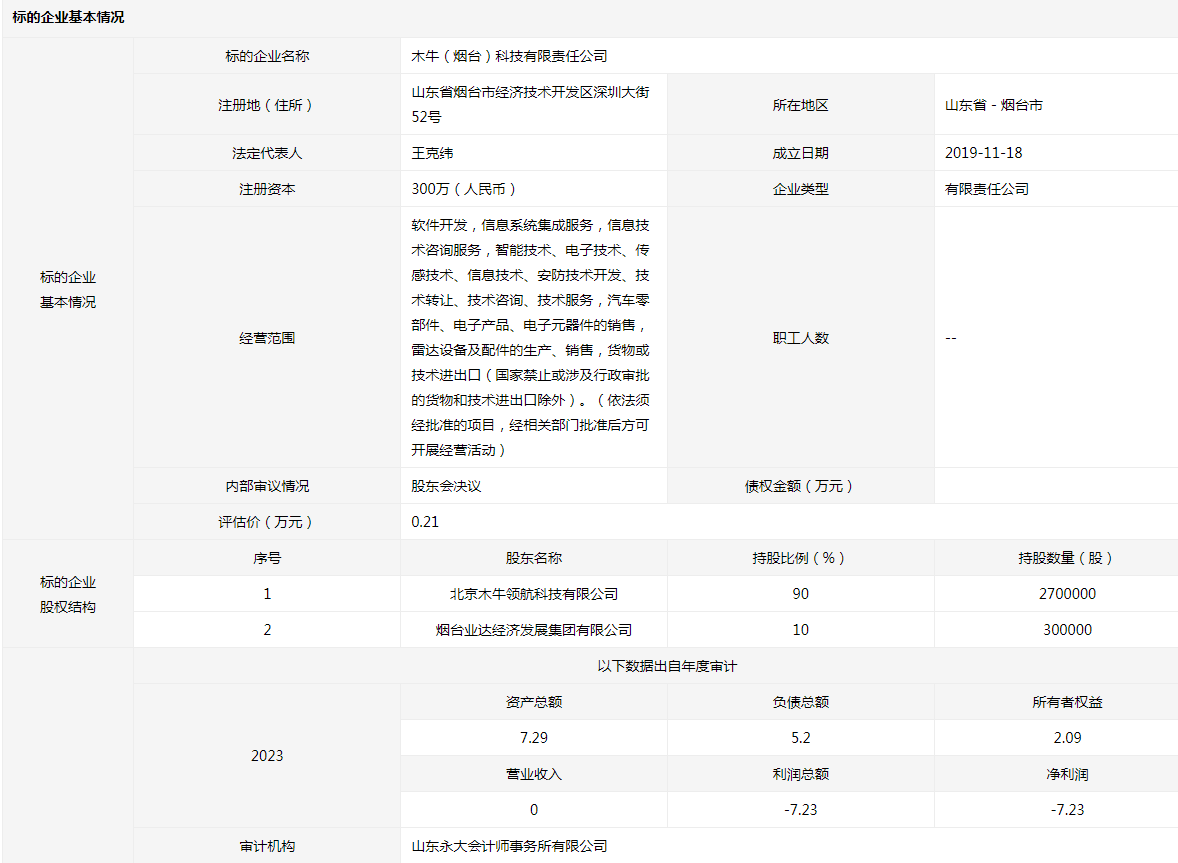Click the header 利润总额
The width and height of the screenshot is (1178, 863).
[800, 775]
